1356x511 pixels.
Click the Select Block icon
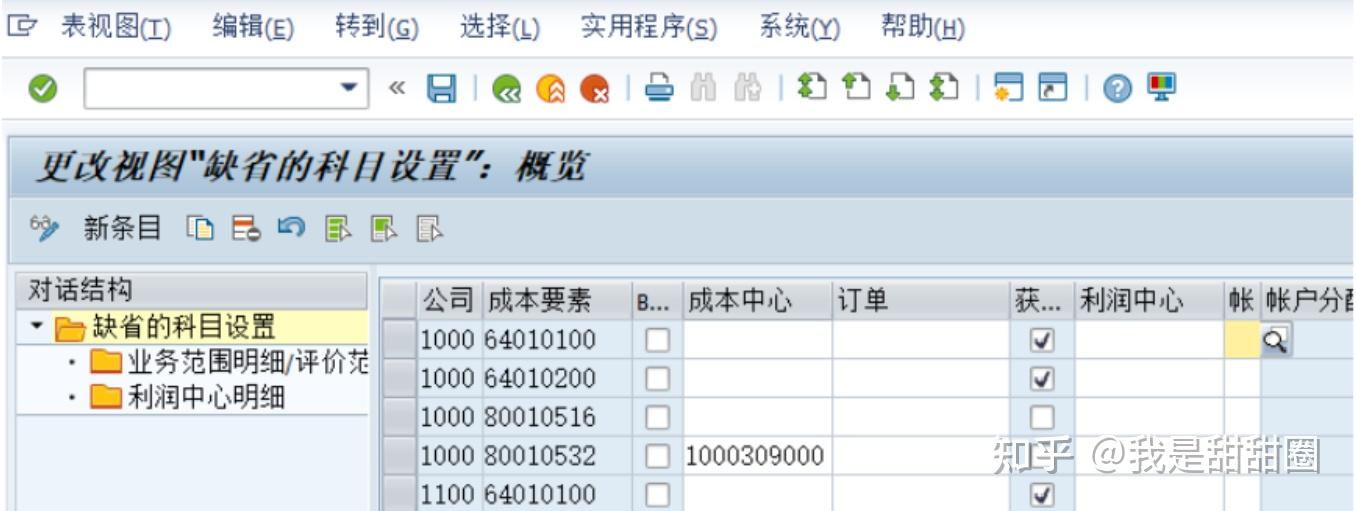[x=383, y=229]
